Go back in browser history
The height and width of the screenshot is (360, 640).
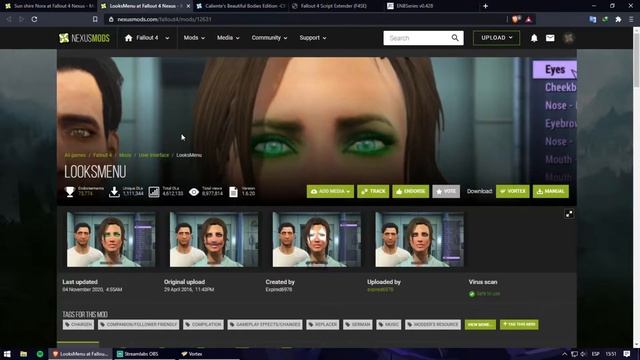[x=9, y=19]
